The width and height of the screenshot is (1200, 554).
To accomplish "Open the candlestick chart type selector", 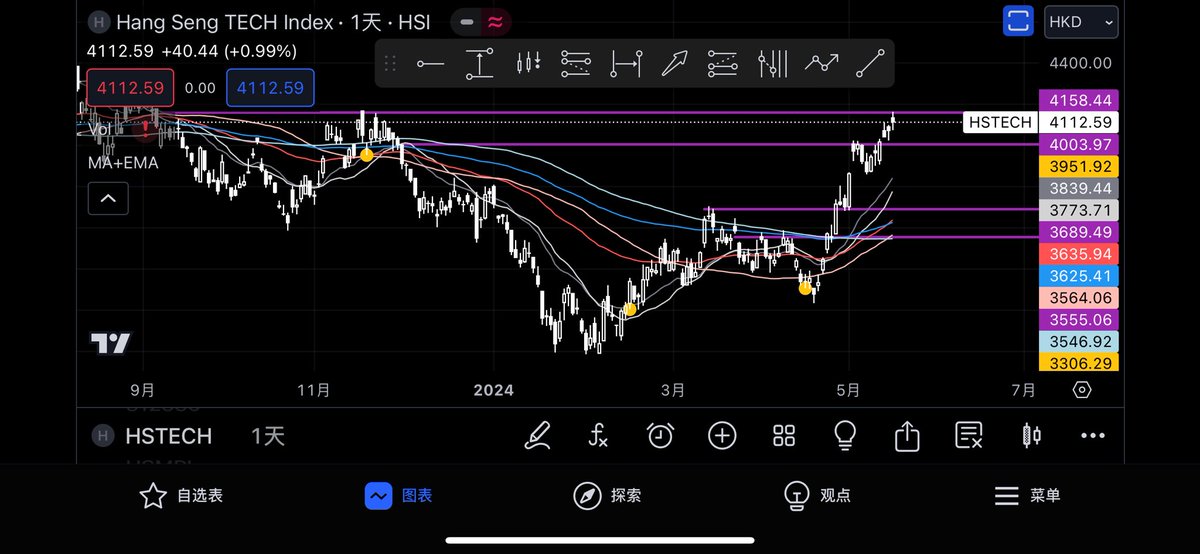I will (x=1031, y=435).
